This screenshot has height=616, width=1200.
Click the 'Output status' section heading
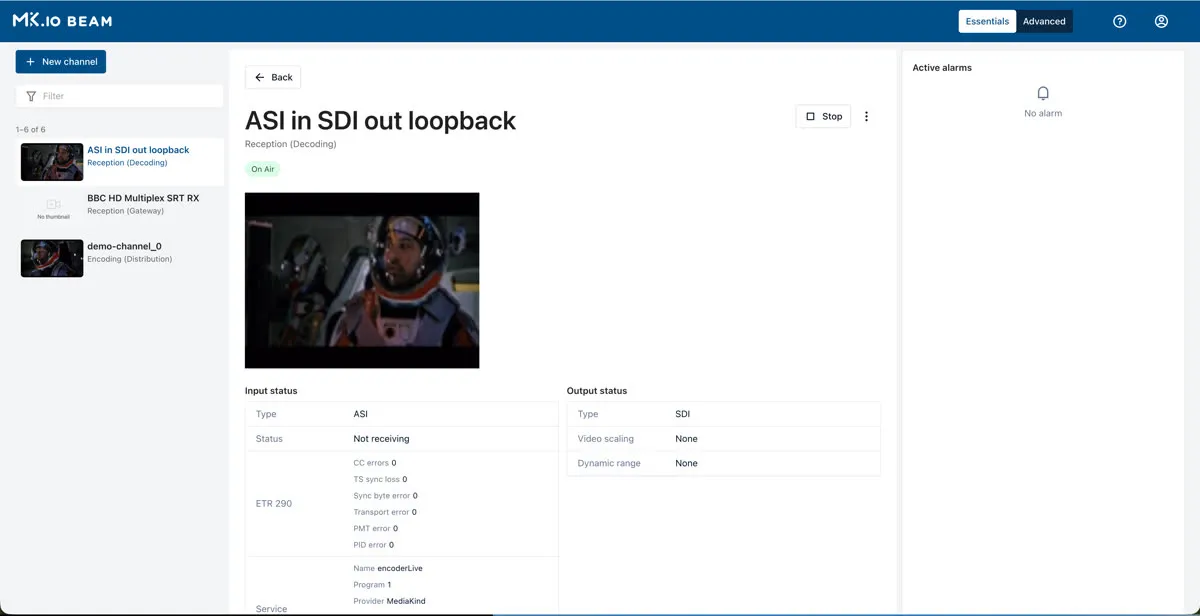tap(597, 390)
